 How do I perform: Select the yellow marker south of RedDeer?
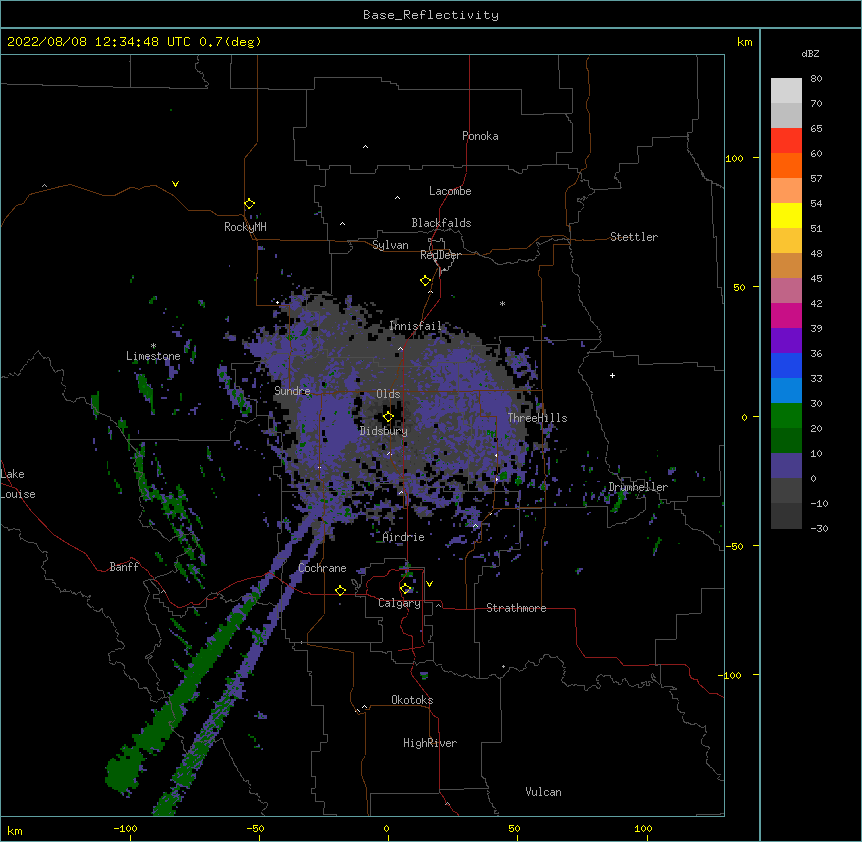[425, 280]
